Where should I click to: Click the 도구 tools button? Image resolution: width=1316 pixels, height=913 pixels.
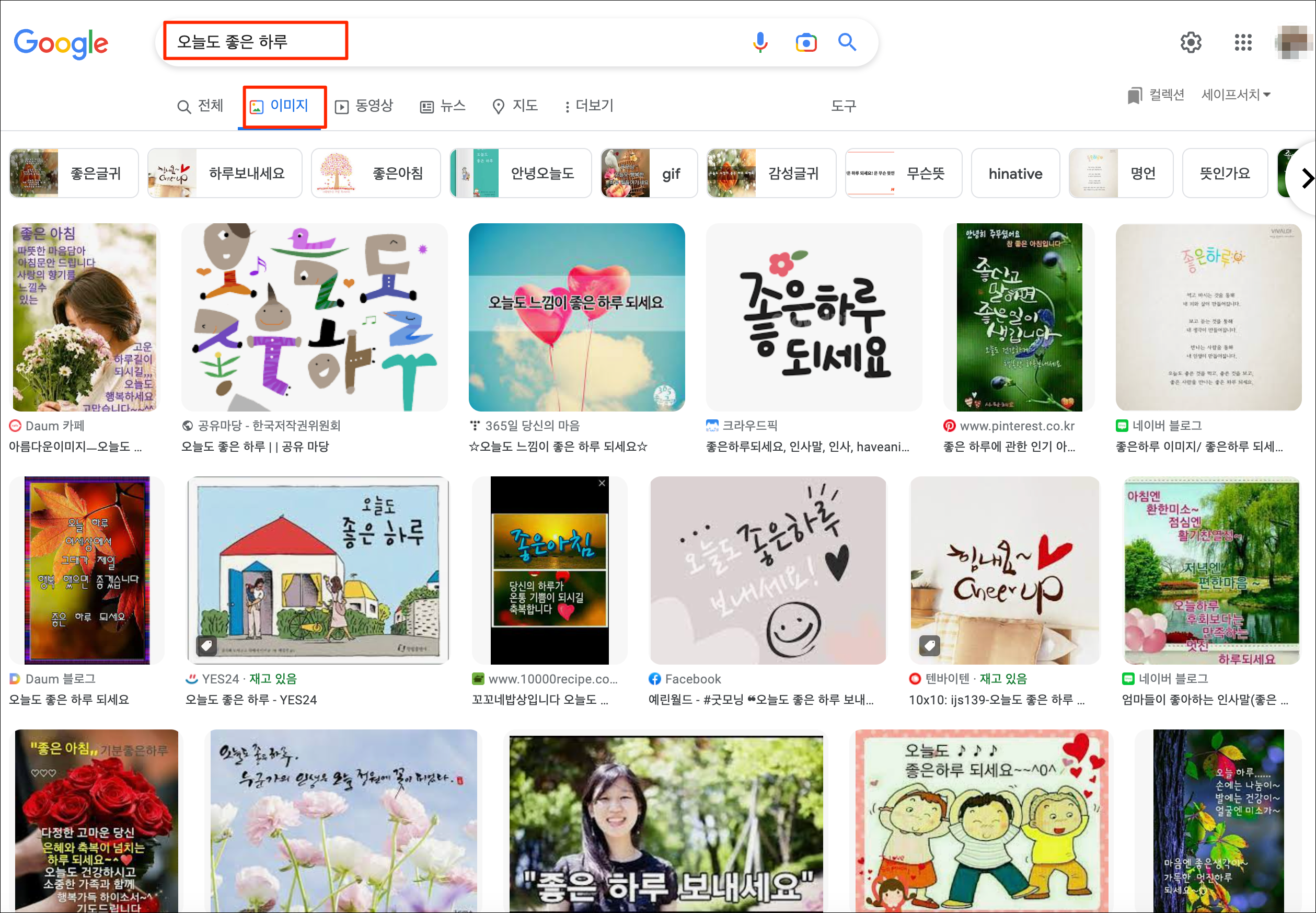pos(842,106)
